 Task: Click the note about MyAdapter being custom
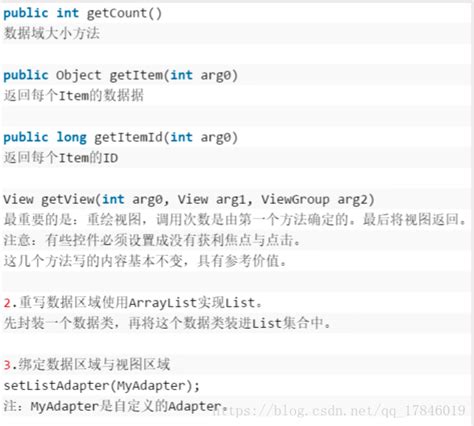tap(116, 406)
